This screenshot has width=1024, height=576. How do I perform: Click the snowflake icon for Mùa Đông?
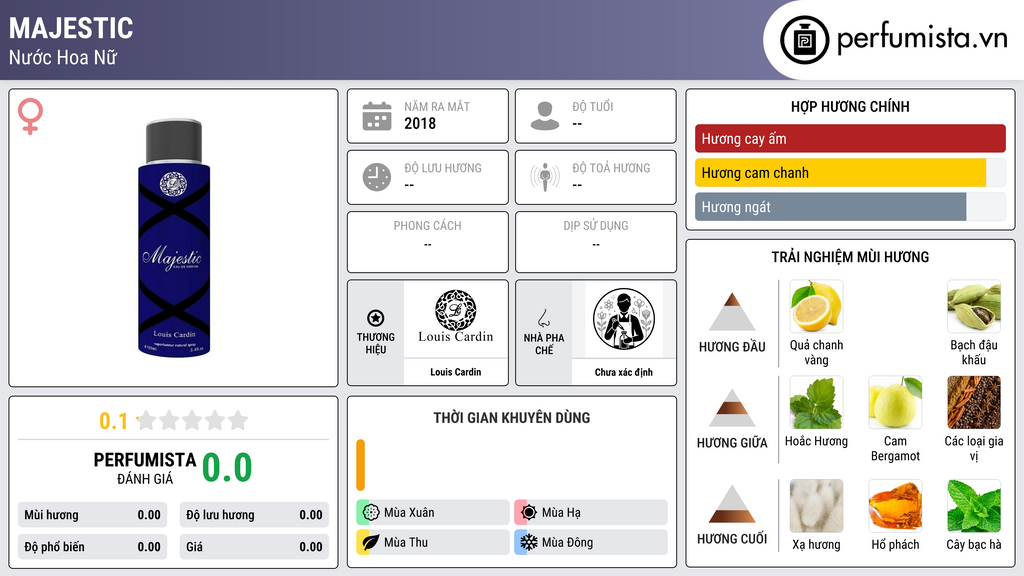click(529, 542)
